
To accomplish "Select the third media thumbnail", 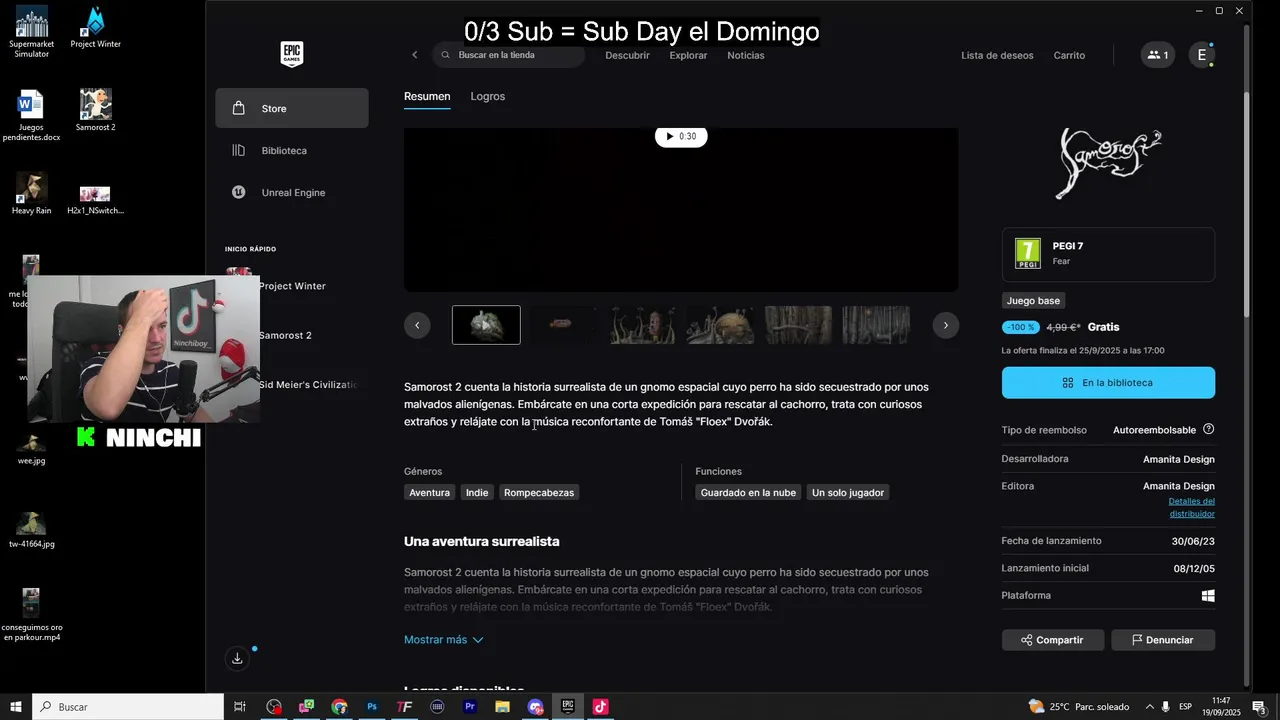I will pyautogui.click(x=642, y=325).
